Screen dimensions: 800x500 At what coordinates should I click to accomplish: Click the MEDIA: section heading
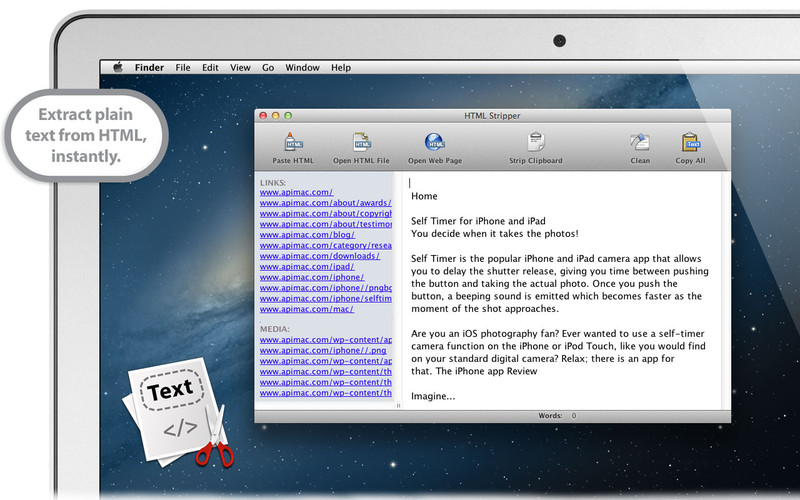274,329
